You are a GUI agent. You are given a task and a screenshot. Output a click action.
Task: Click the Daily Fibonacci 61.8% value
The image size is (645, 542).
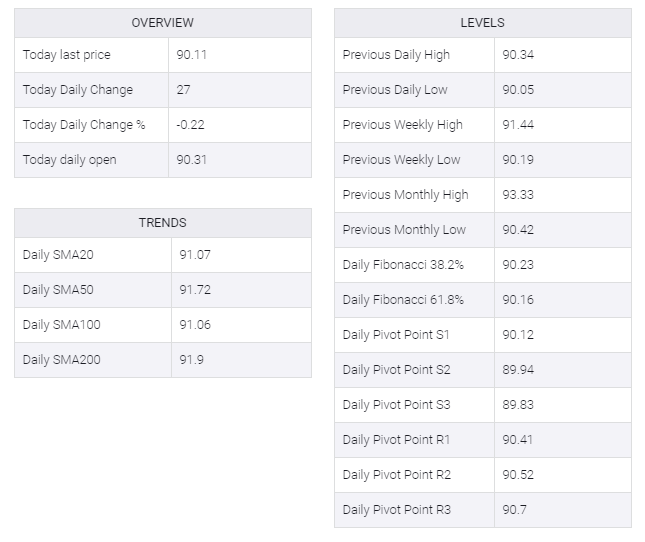tap(518, 300)
